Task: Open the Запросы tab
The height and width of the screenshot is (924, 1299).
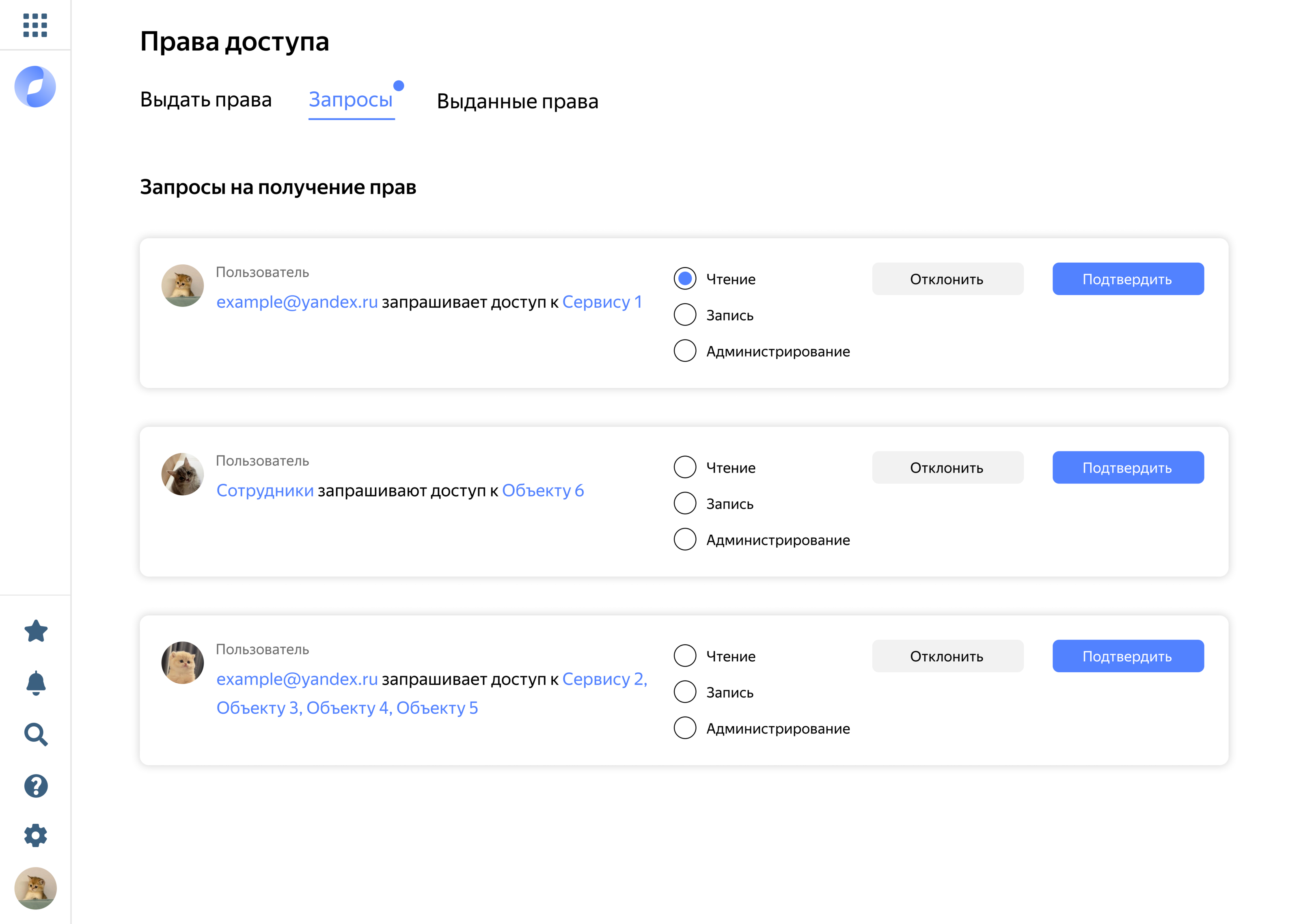Action: pos(350,99)
